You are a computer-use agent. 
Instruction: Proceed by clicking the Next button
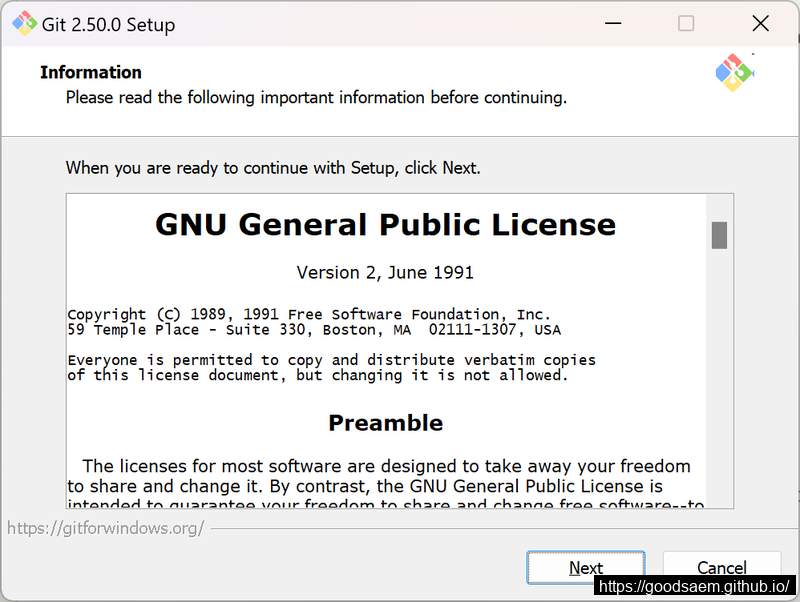pyautogui.click(x=586, y=567)
